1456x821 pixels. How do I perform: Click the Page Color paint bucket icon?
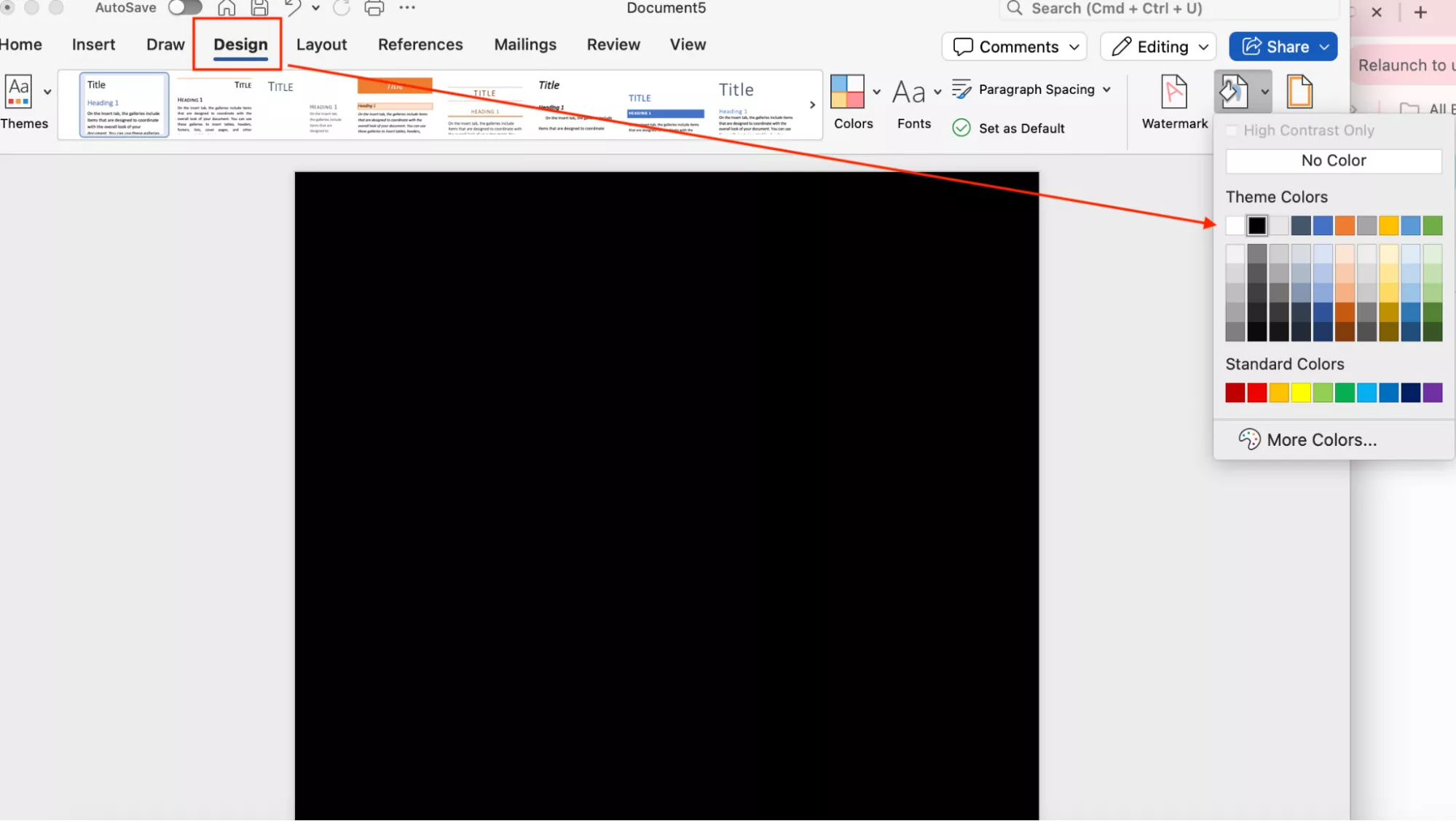point(1234,92)
